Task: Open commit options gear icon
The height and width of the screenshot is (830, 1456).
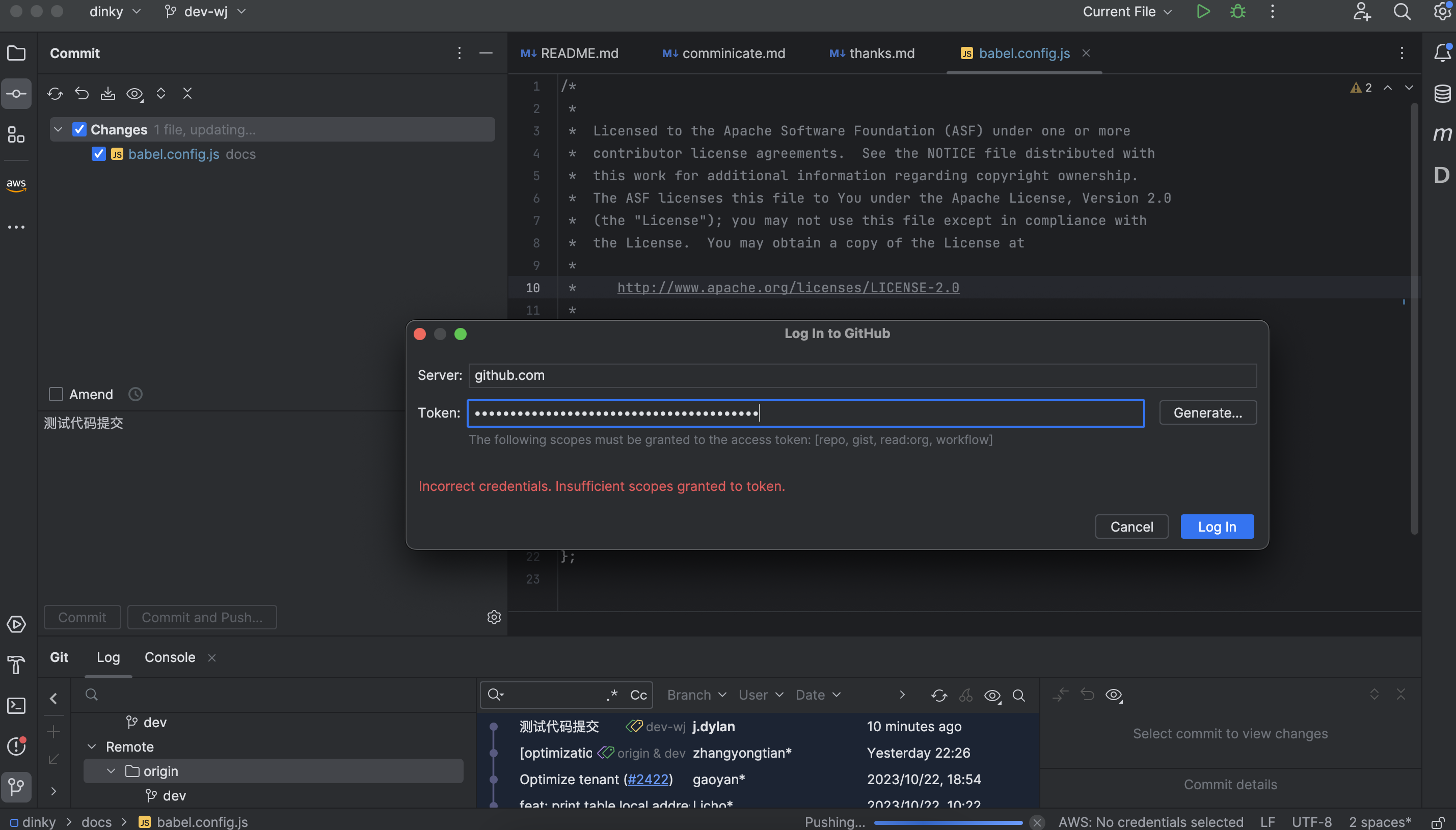Action: pyautogui.click(x=494, y=617)
